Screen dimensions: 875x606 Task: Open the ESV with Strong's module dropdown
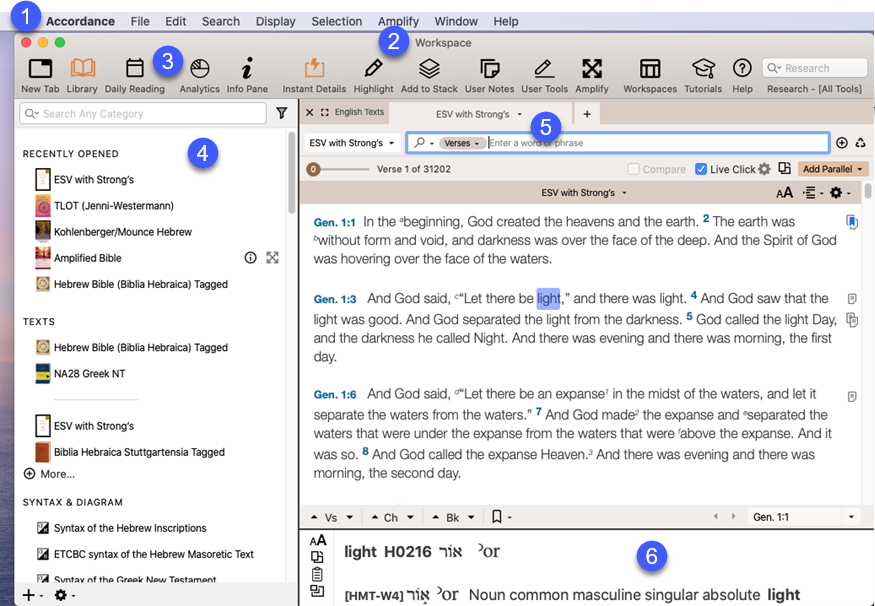coord(351,143)
